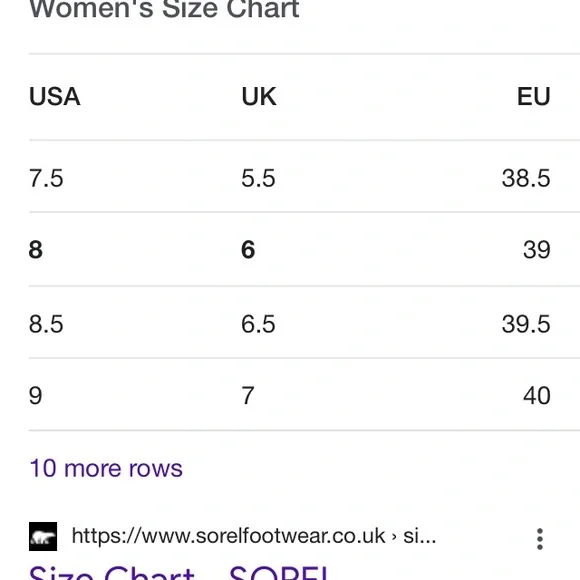The height and width of the screenshot is (580, 580).
Task: Click the EU size 38.5 cell
Action: point(526,178)
